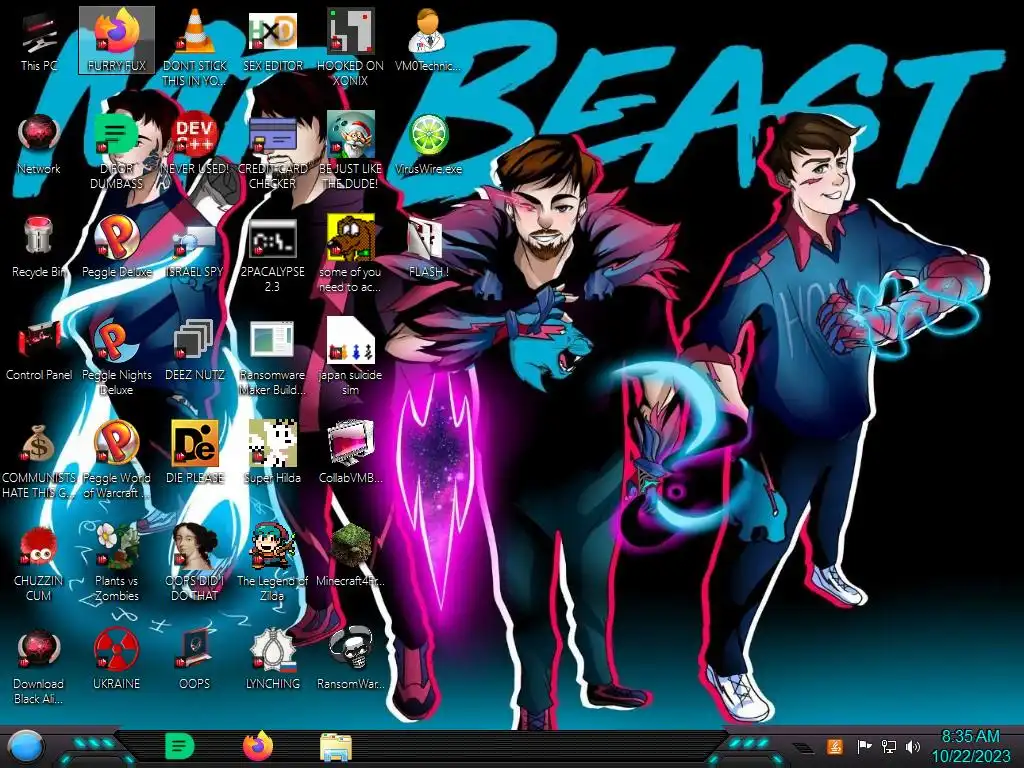Click the Control Panel desktop icon
The width and height of the screenshot is (1024, 768).
(x=39, y=351)
